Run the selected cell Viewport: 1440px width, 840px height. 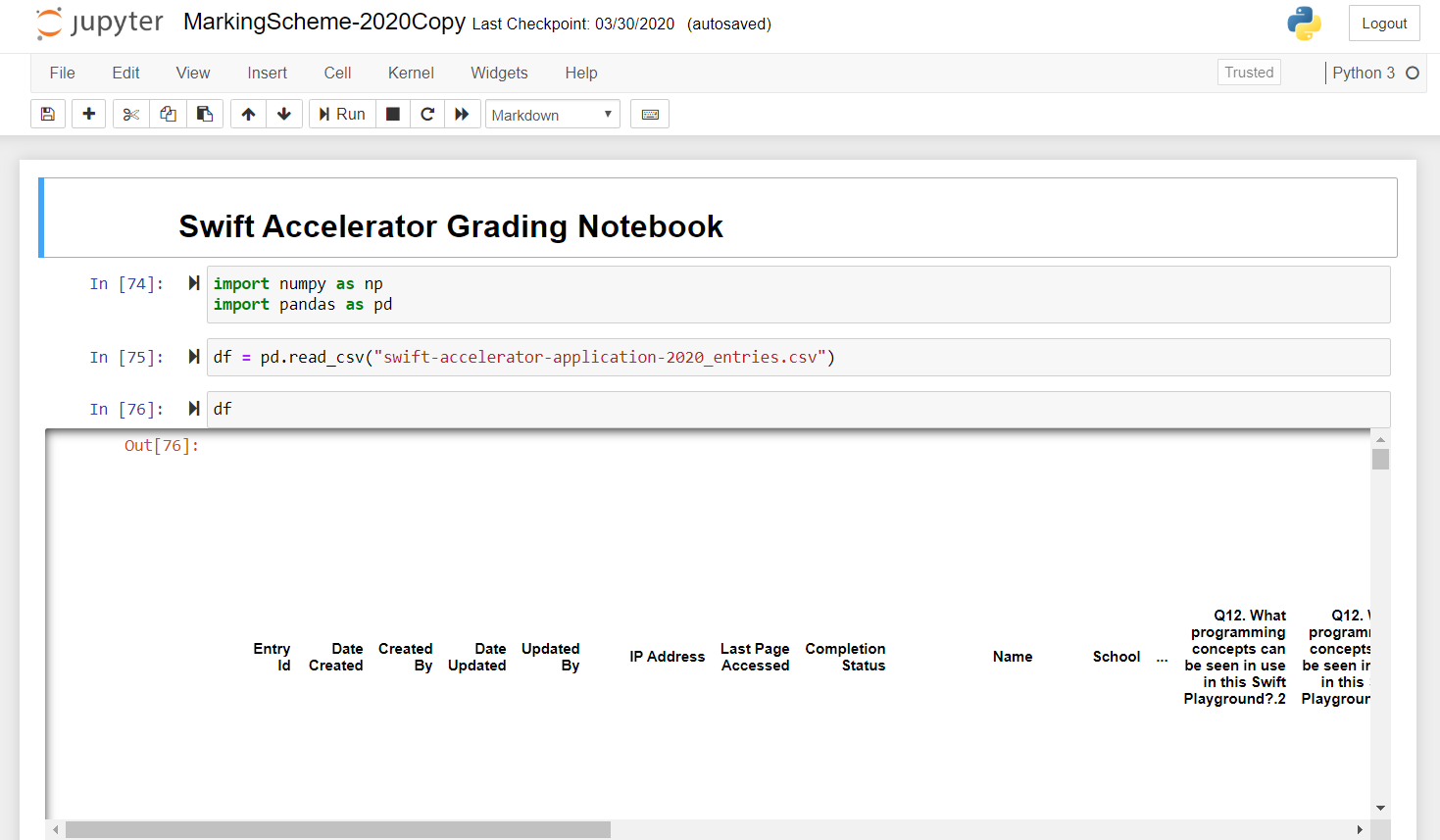coord(342,115)
